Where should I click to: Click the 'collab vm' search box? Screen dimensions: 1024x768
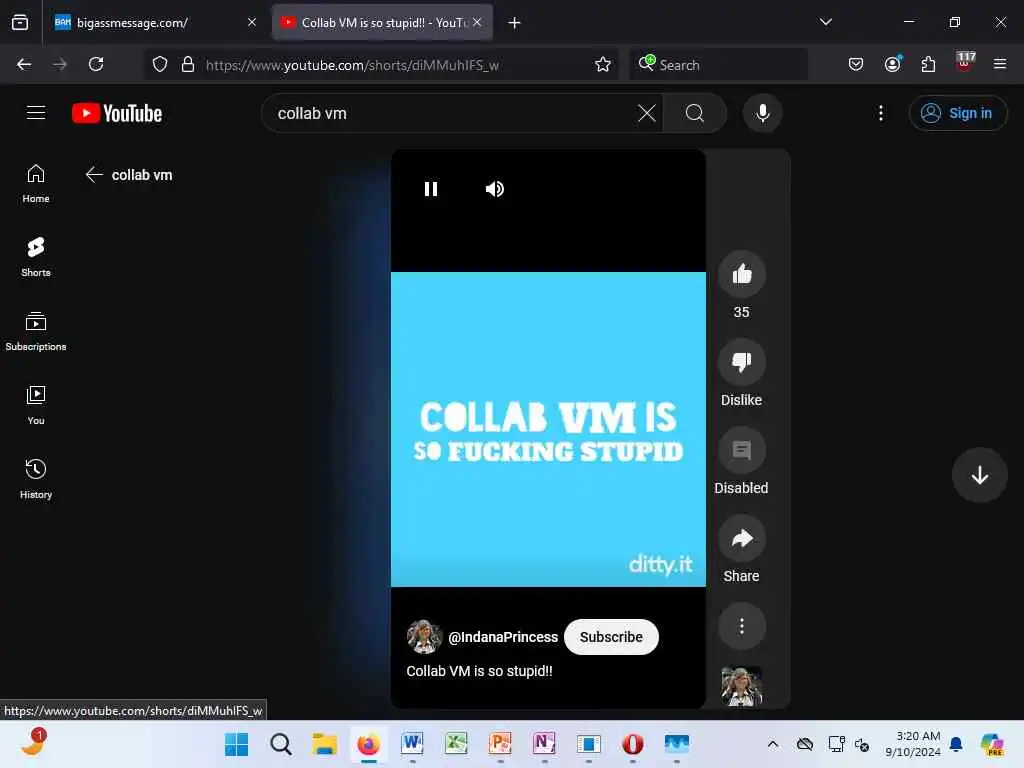451,113
